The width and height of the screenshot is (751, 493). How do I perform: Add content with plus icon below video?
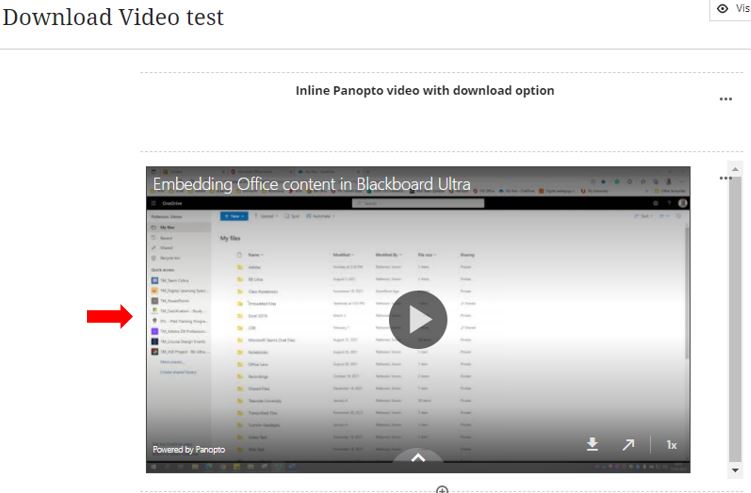pyautogui.click(x=442, y=490)
